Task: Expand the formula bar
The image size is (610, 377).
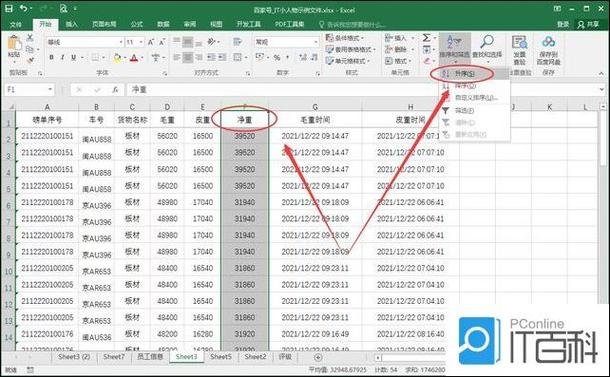Action: 602,89
